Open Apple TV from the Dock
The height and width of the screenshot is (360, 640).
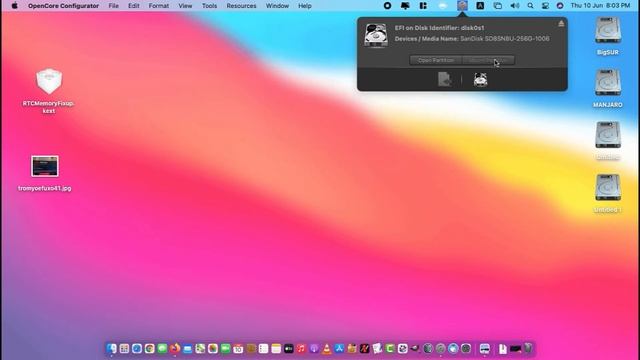(x=289, y=348)
